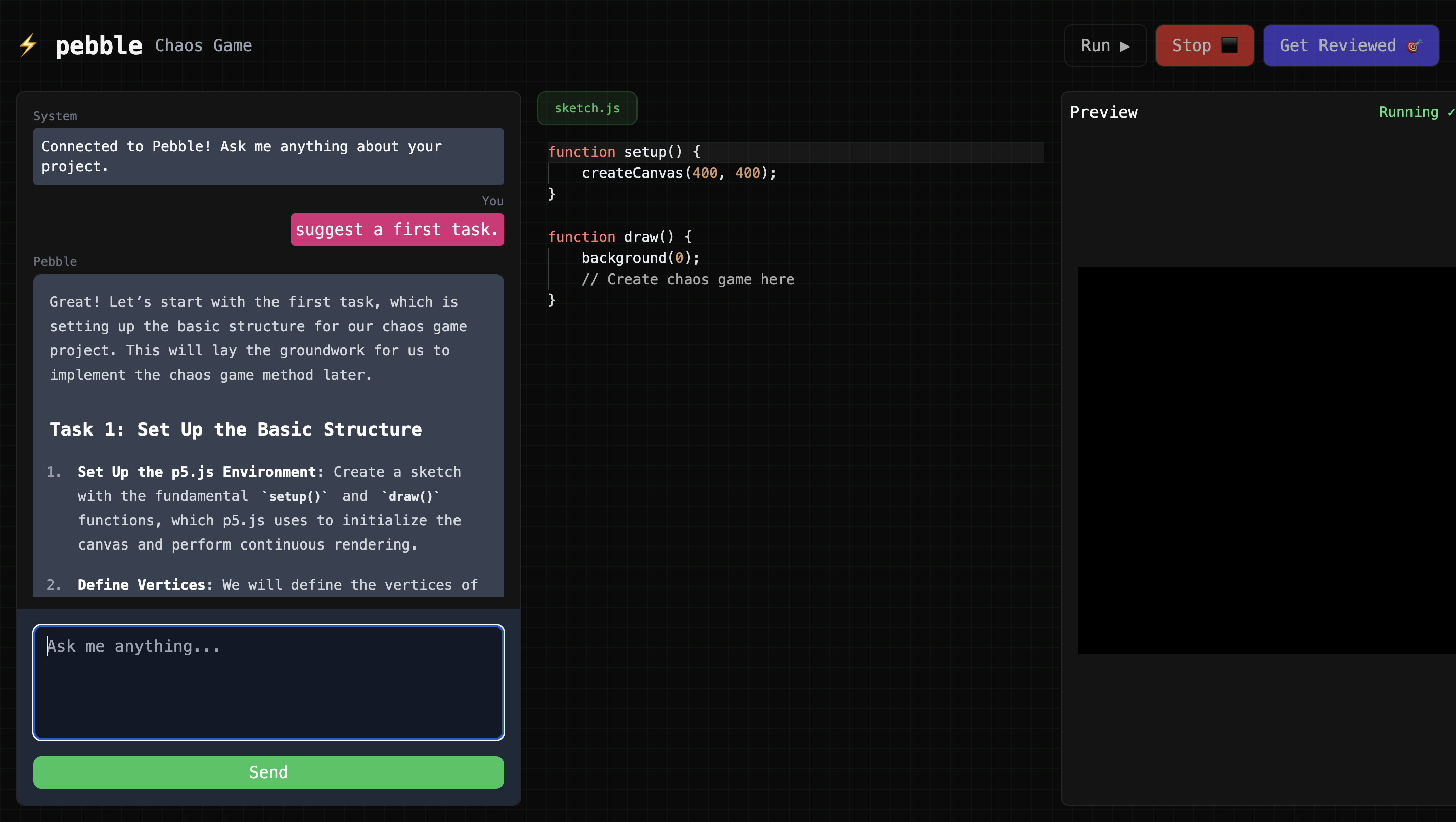
Task: Click the 'Define Vertices' list item
Action: coord(263,584)
